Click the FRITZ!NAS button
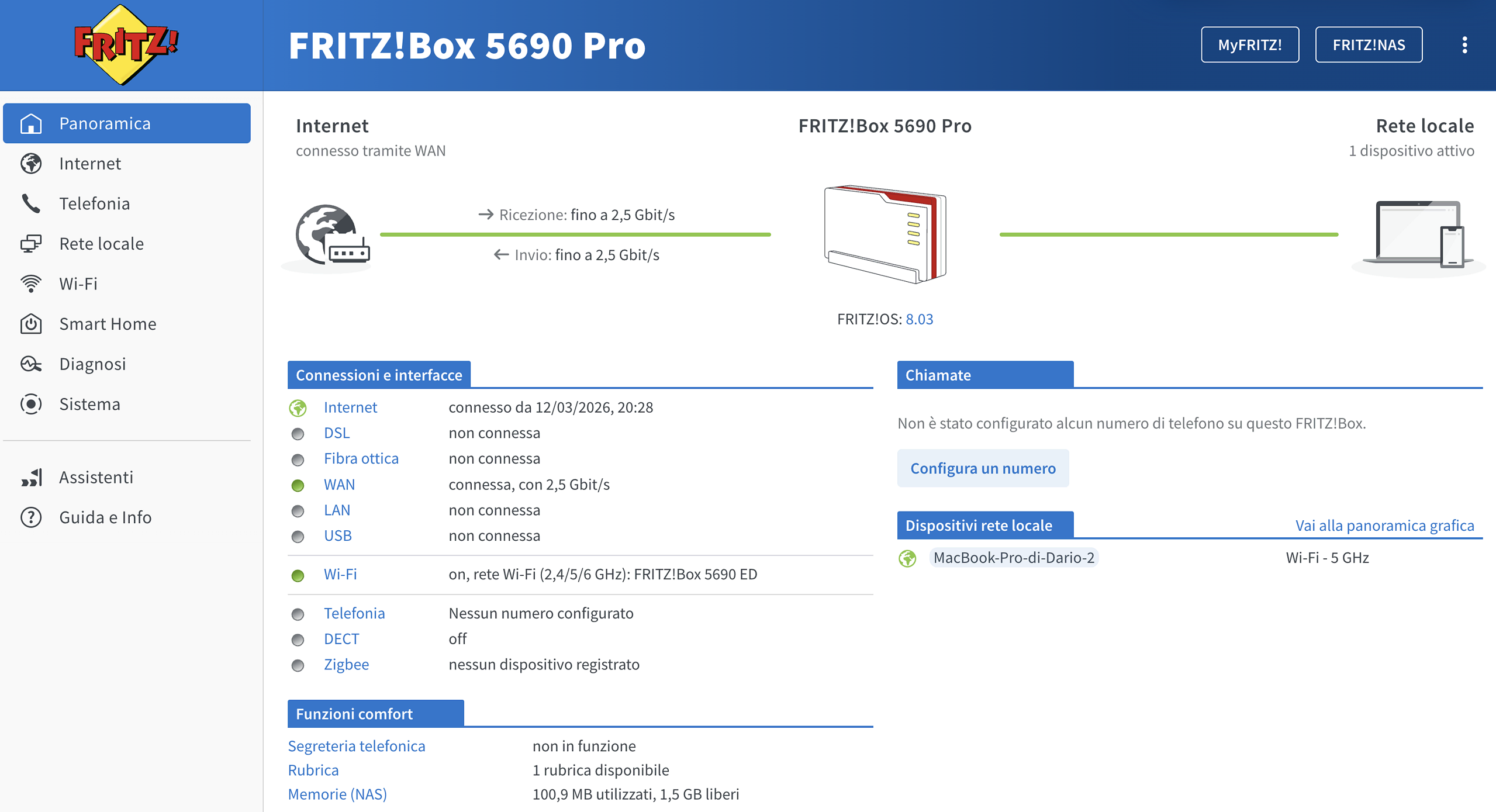The image size is (1496, 812). 1369,44
